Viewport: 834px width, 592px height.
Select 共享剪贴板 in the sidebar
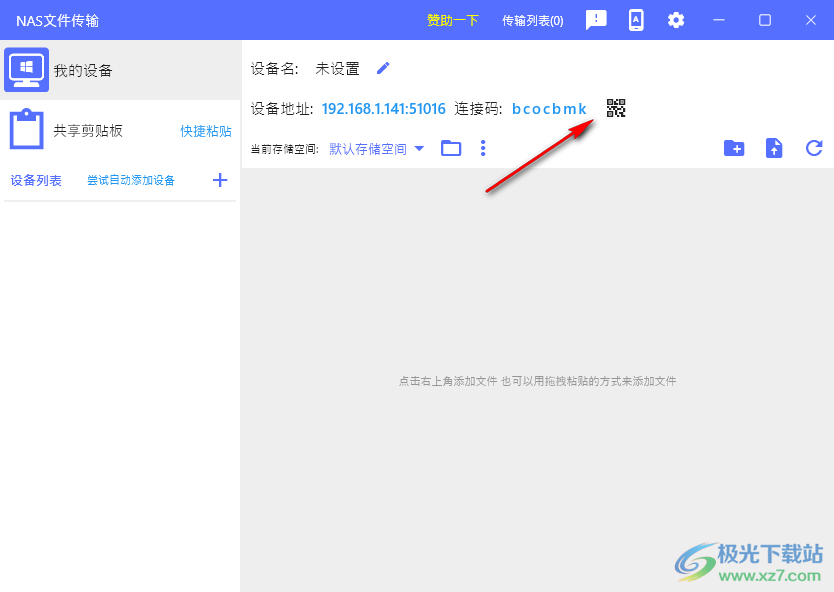click(x=88, y=130)
